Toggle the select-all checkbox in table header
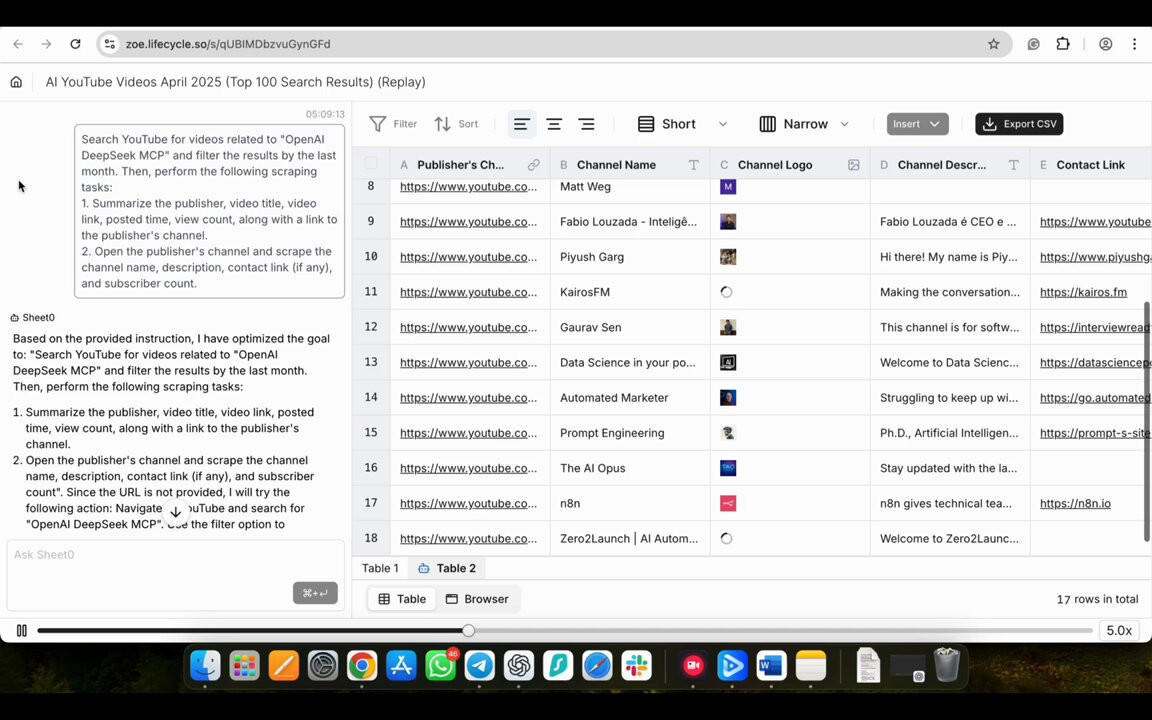Image resolution: width=1152 pixels, height=720 pixels. (x=371, y=164)
